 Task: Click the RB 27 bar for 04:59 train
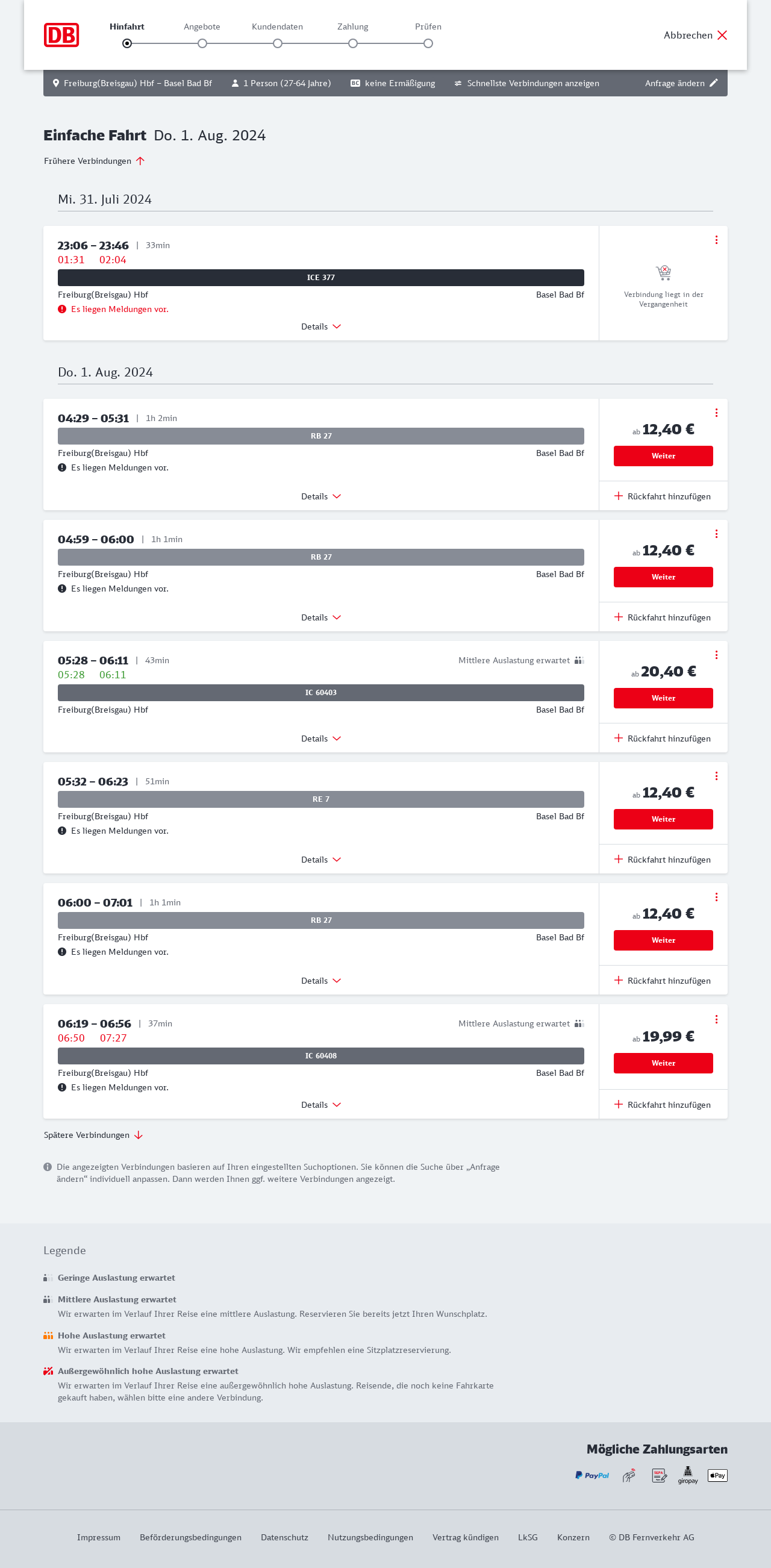pyautogui.click(x=320, y=557)
